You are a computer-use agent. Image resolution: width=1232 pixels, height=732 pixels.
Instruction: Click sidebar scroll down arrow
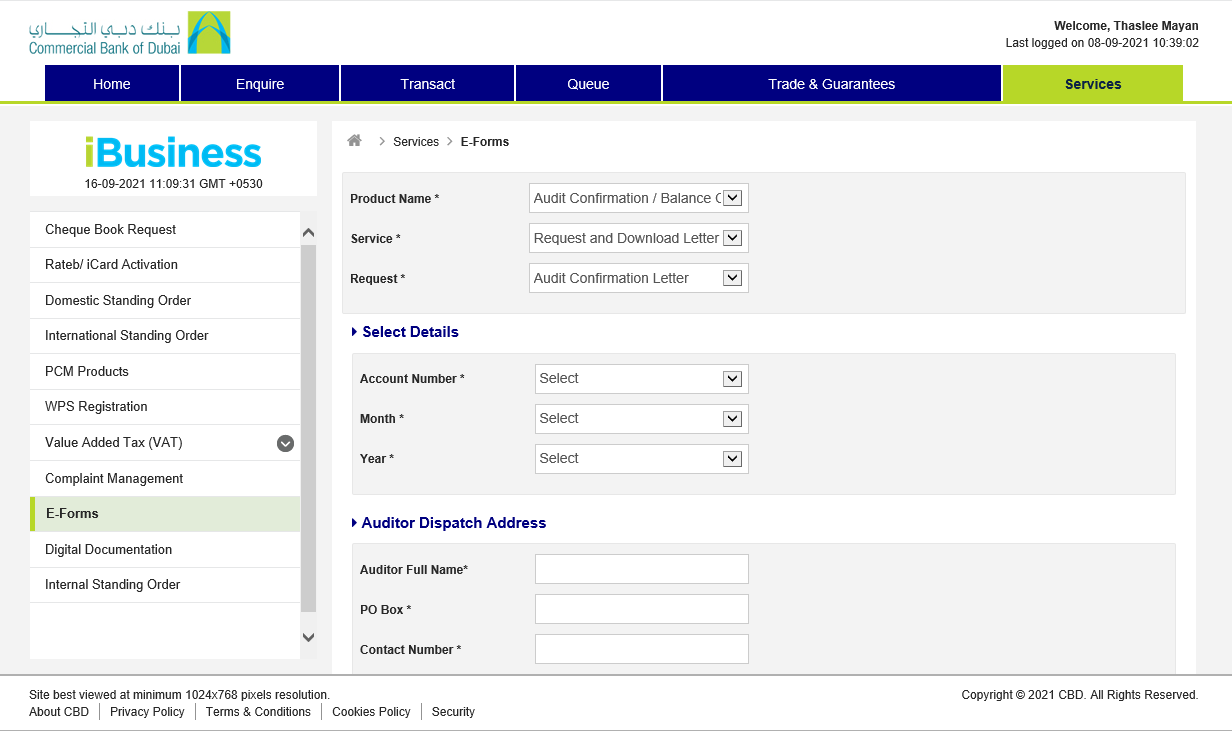click(x=308, y=637)
